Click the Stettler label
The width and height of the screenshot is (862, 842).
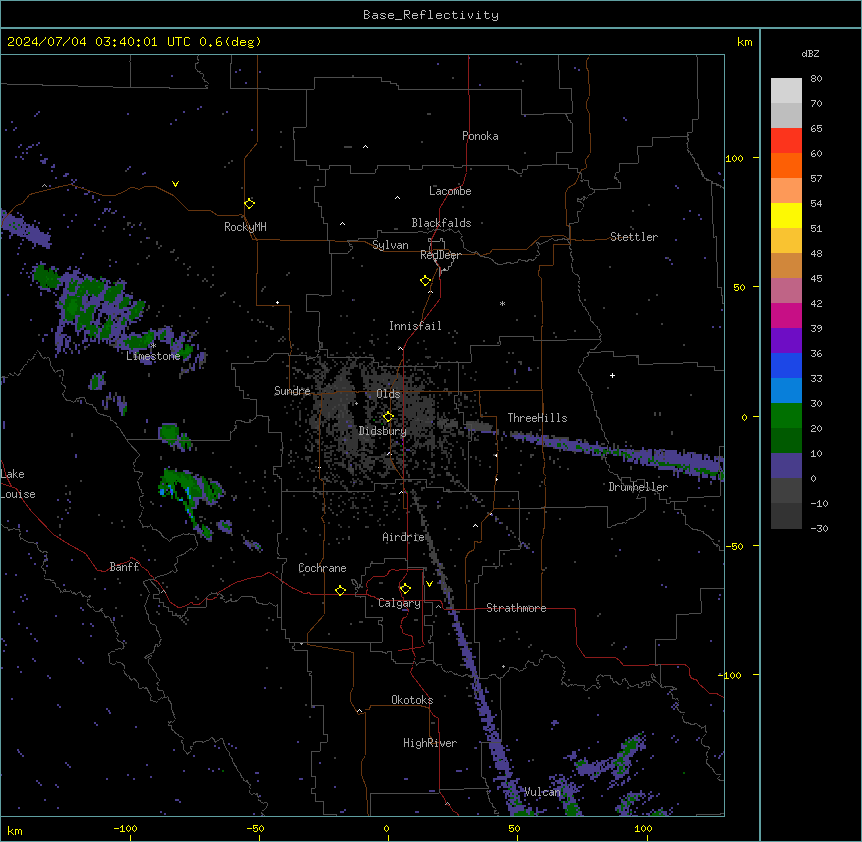coord(634,237)
